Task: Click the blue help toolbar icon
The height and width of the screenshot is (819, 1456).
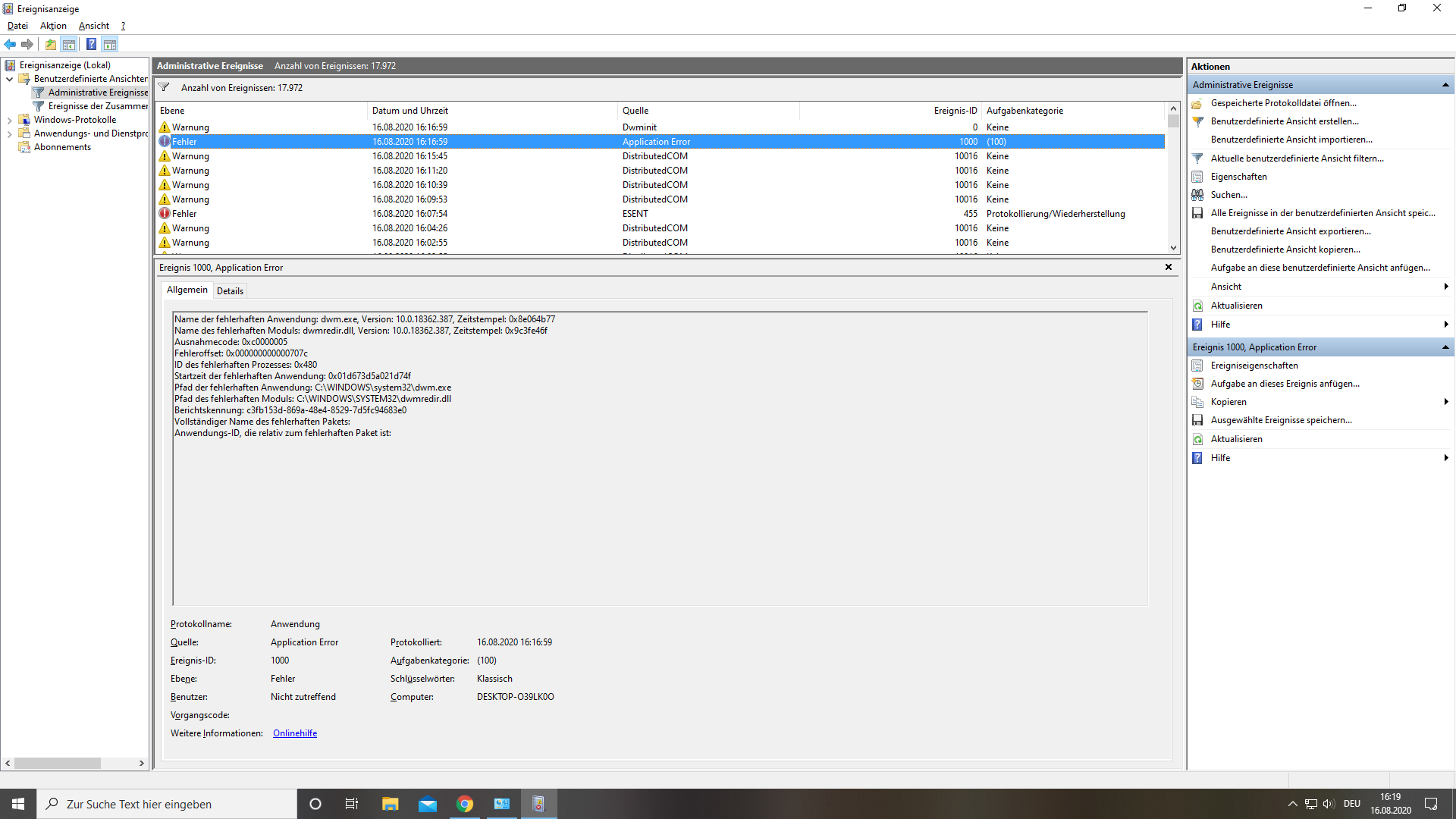Action: (x=91, y=44)
